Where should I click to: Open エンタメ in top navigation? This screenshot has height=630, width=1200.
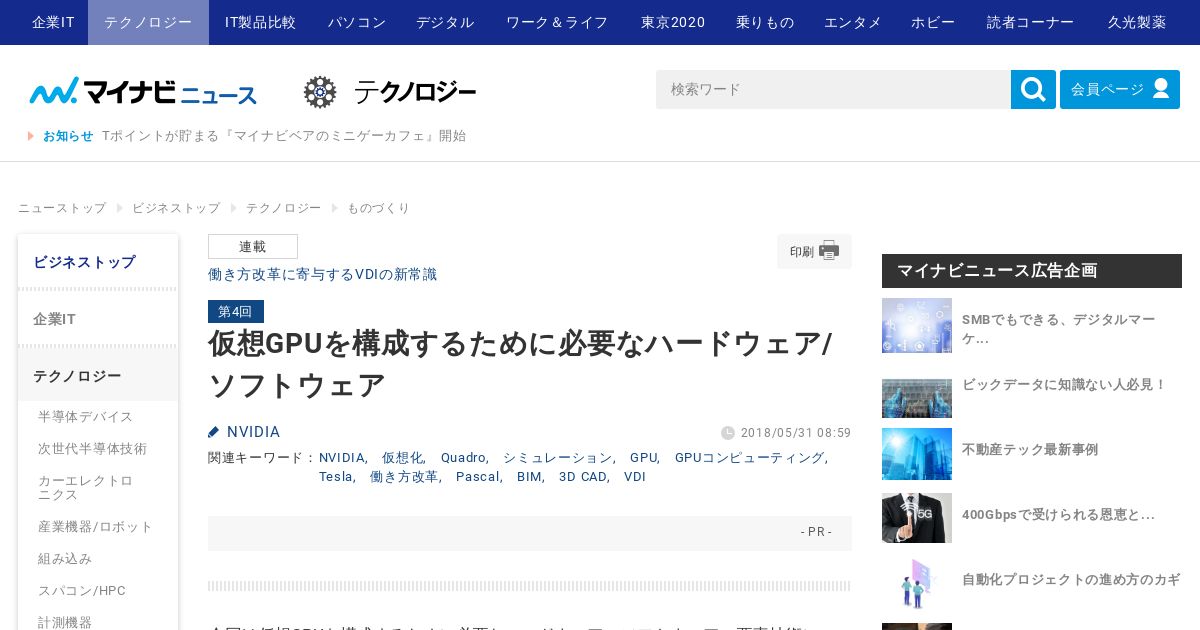[853, 22]
